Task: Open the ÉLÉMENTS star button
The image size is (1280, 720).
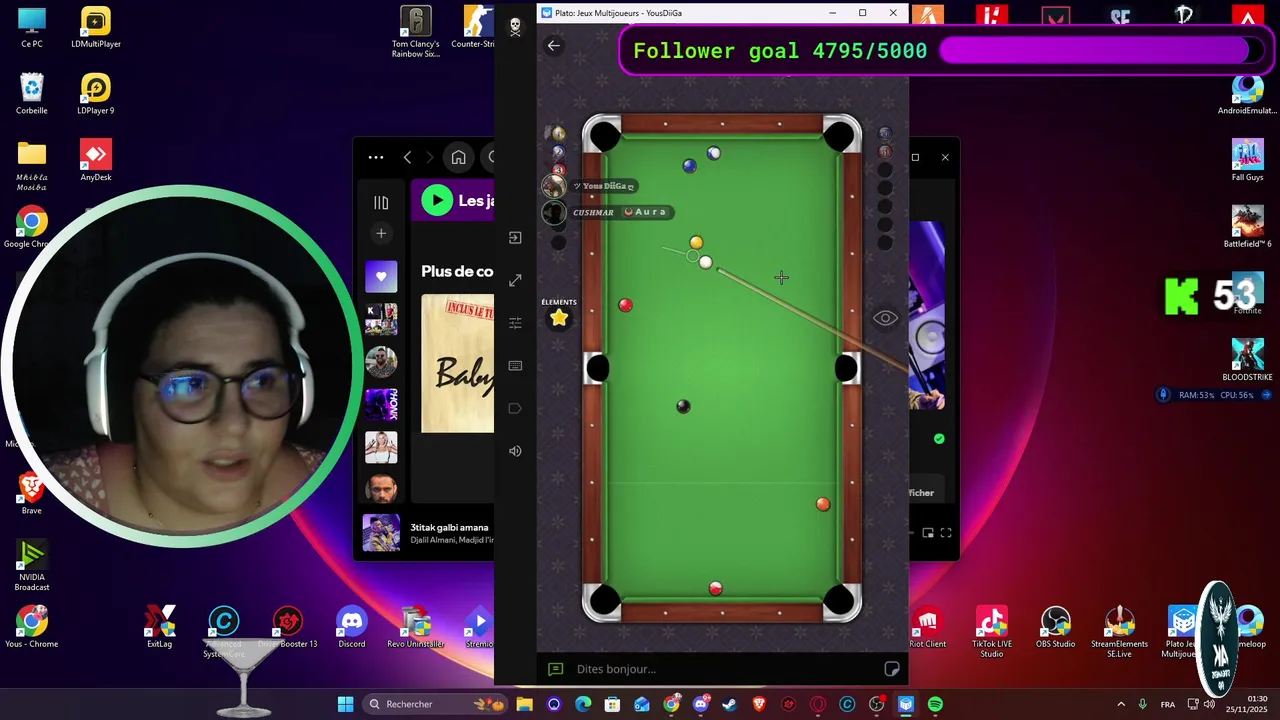Action: (559, 318)
